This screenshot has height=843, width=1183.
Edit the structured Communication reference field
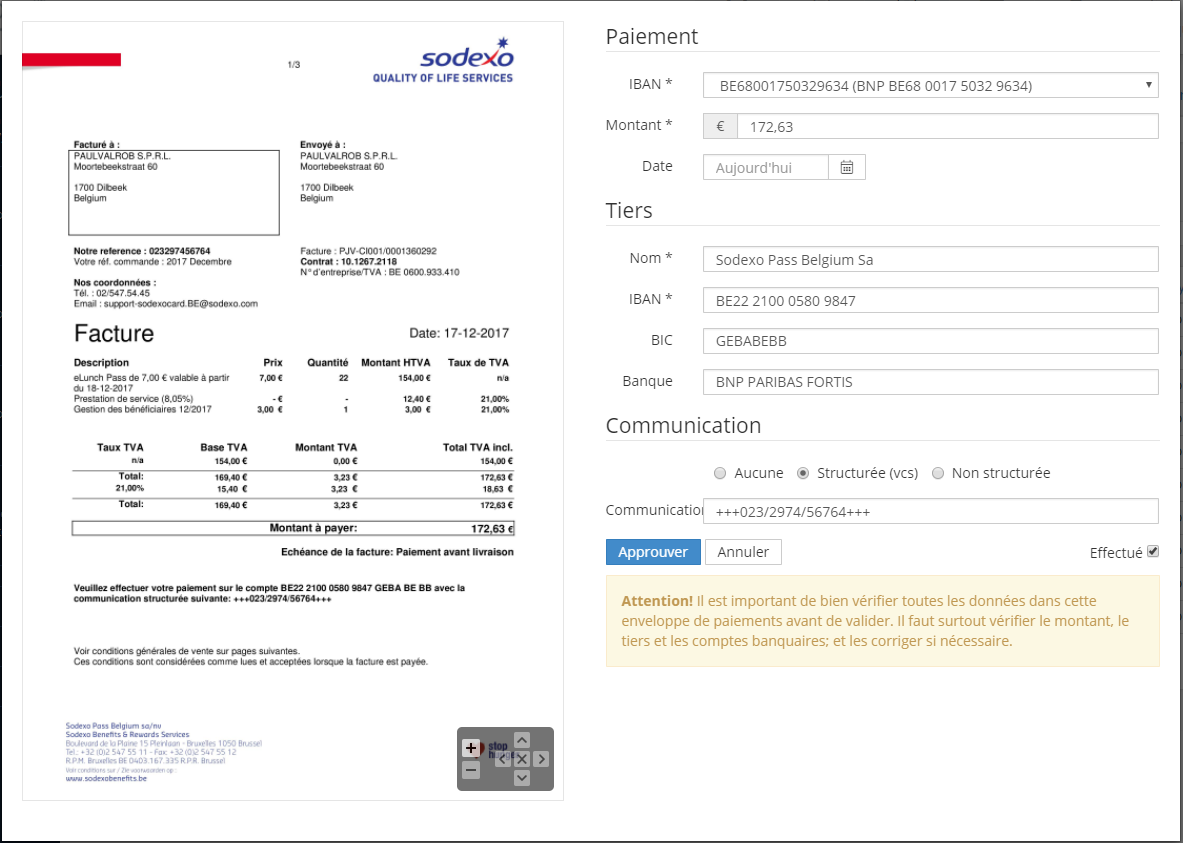(x=930, y=512)
